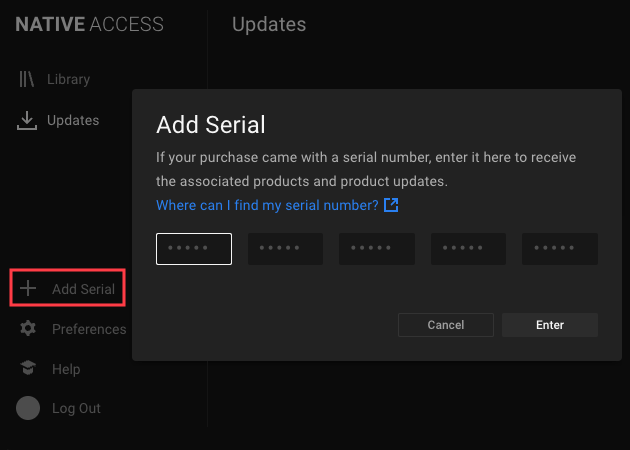Viewport: 630px width, 450px height.
Task: Focus the first serial number field
Action: coord(194,249)
